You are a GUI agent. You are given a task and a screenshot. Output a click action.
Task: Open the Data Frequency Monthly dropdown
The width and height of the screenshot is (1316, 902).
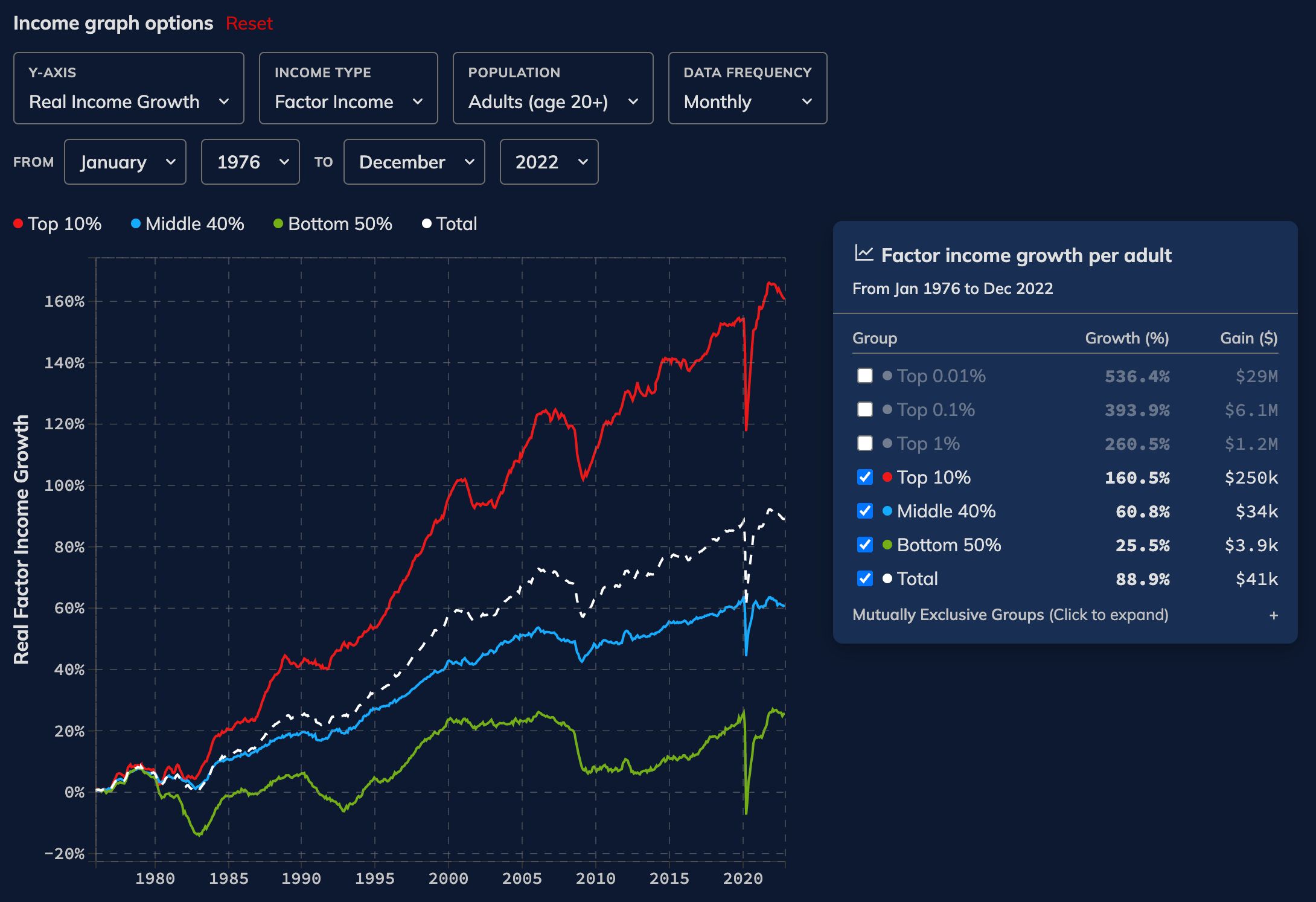[x=747, y=88]
